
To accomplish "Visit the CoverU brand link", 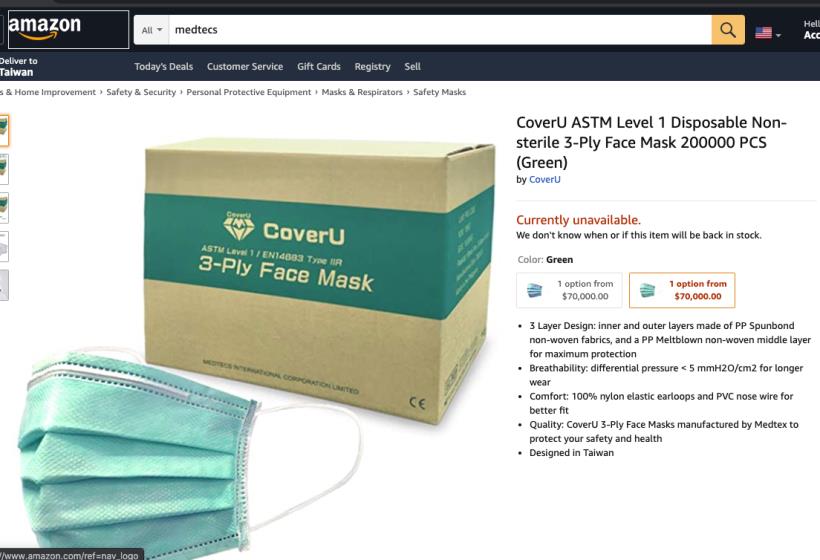I will [544, 179].
